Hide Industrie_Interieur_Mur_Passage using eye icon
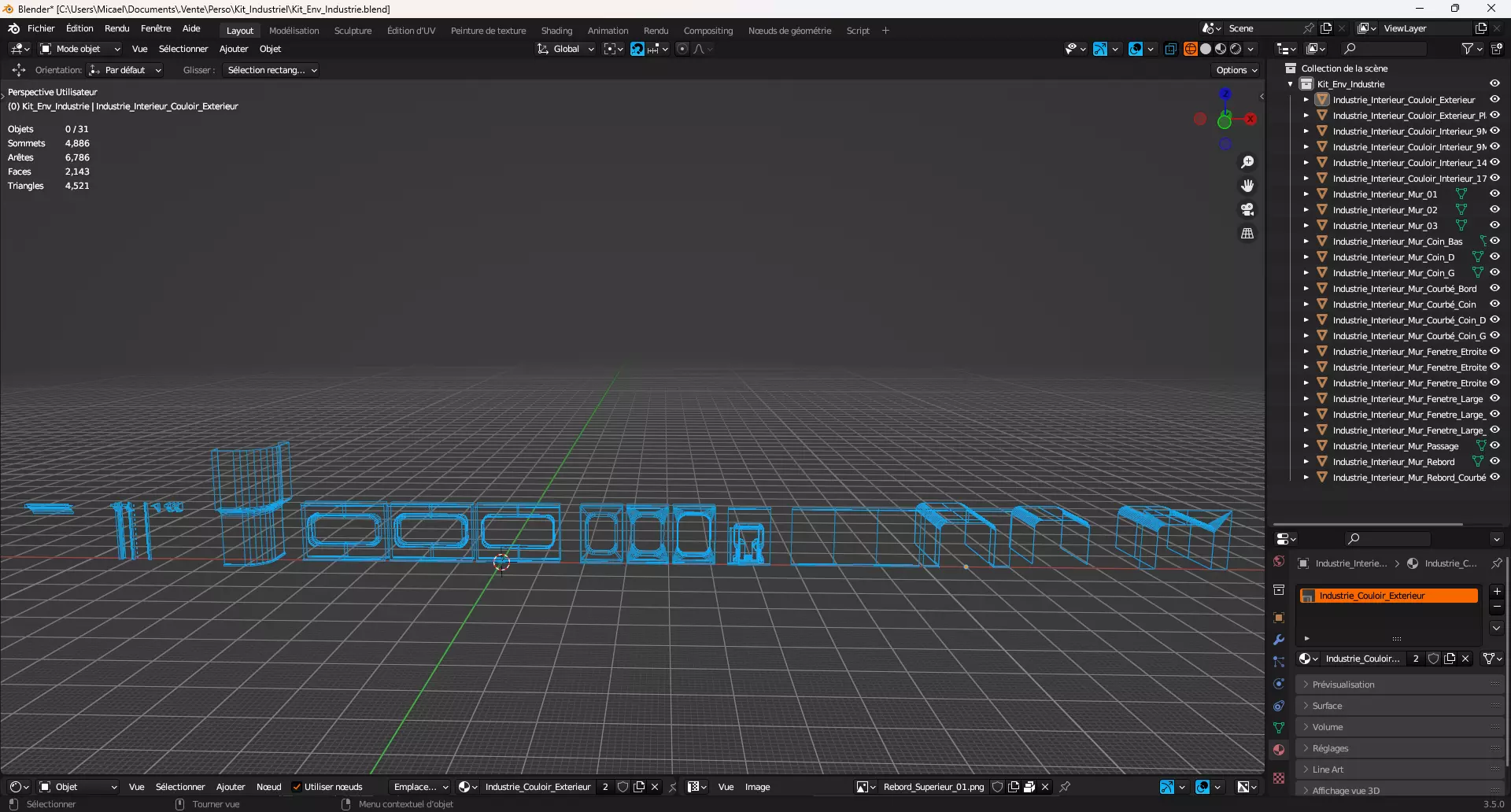The width and height of the screenshot is (1511, 812). [x=1494, y=445]
